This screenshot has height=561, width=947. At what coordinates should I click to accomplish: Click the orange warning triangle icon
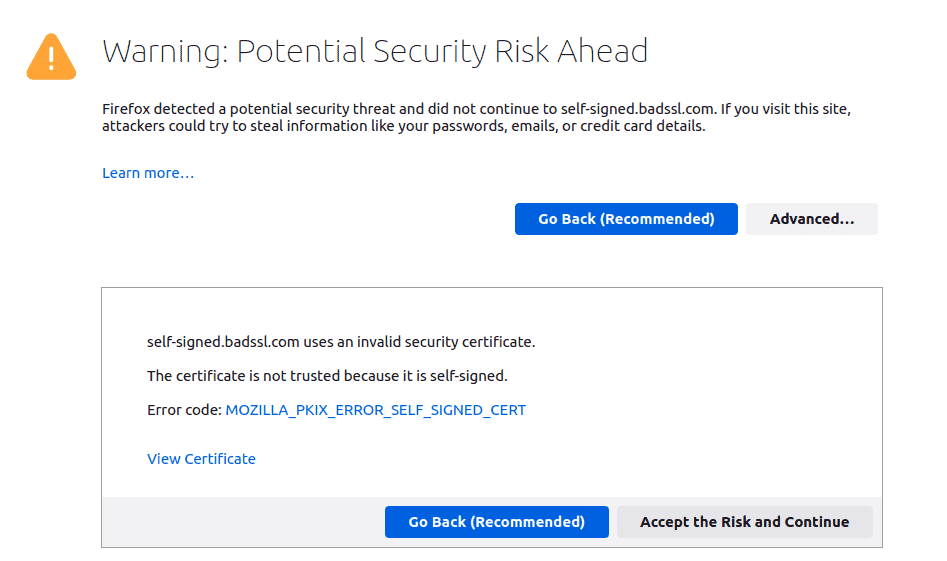pos(51,57)
